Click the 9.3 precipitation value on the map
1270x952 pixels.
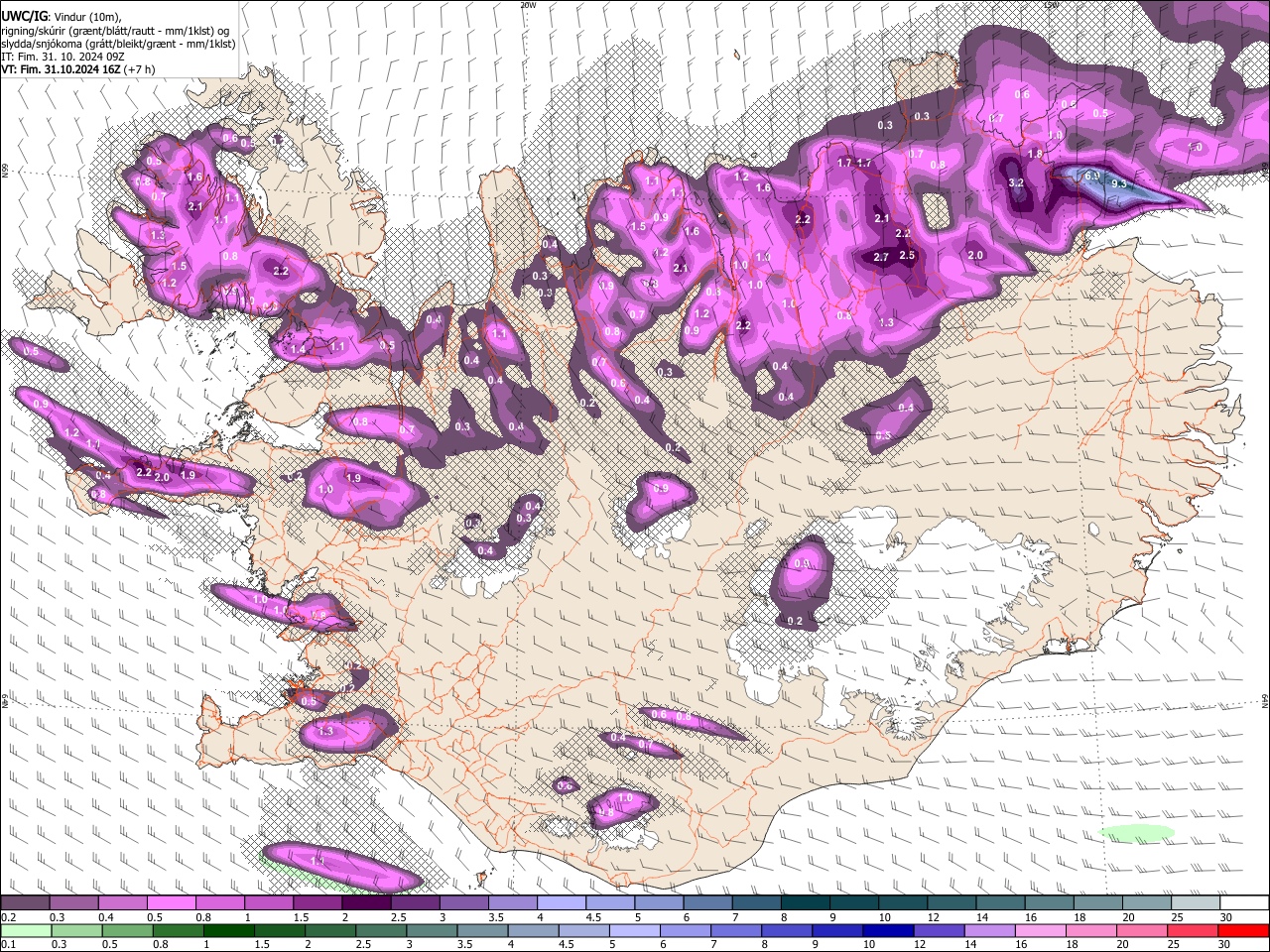(1119, 183)
